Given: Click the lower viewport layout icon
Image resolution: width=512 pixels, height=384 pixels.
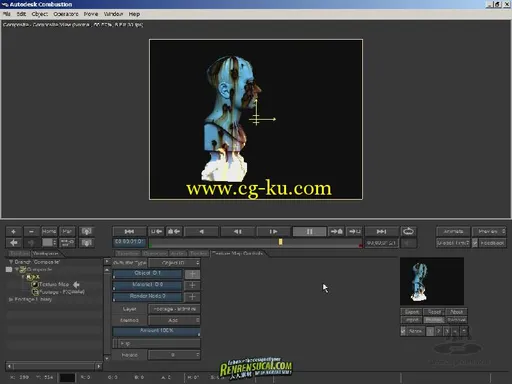Looking at the screenshot, I should (87, 243).
